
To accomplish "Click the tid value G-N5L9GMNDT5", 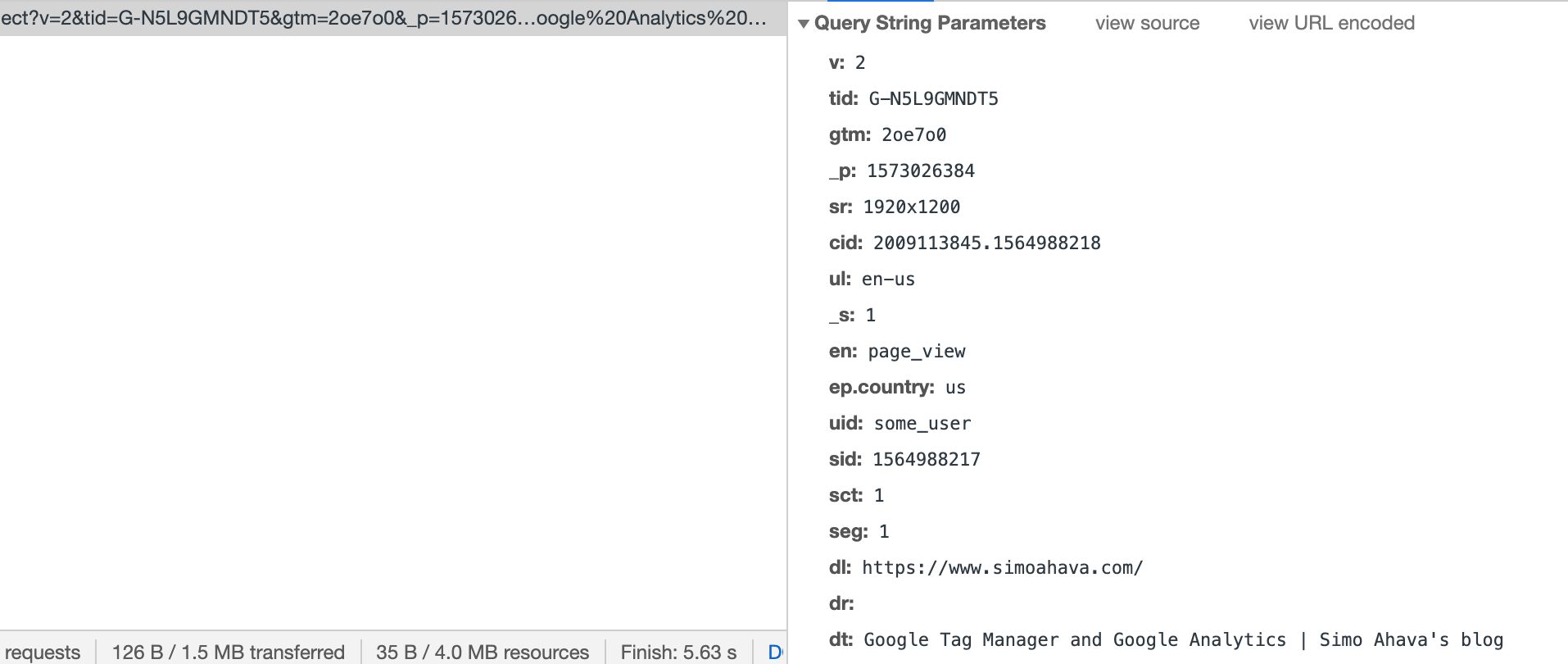I will pyautogui.click(x=933, y=99).
